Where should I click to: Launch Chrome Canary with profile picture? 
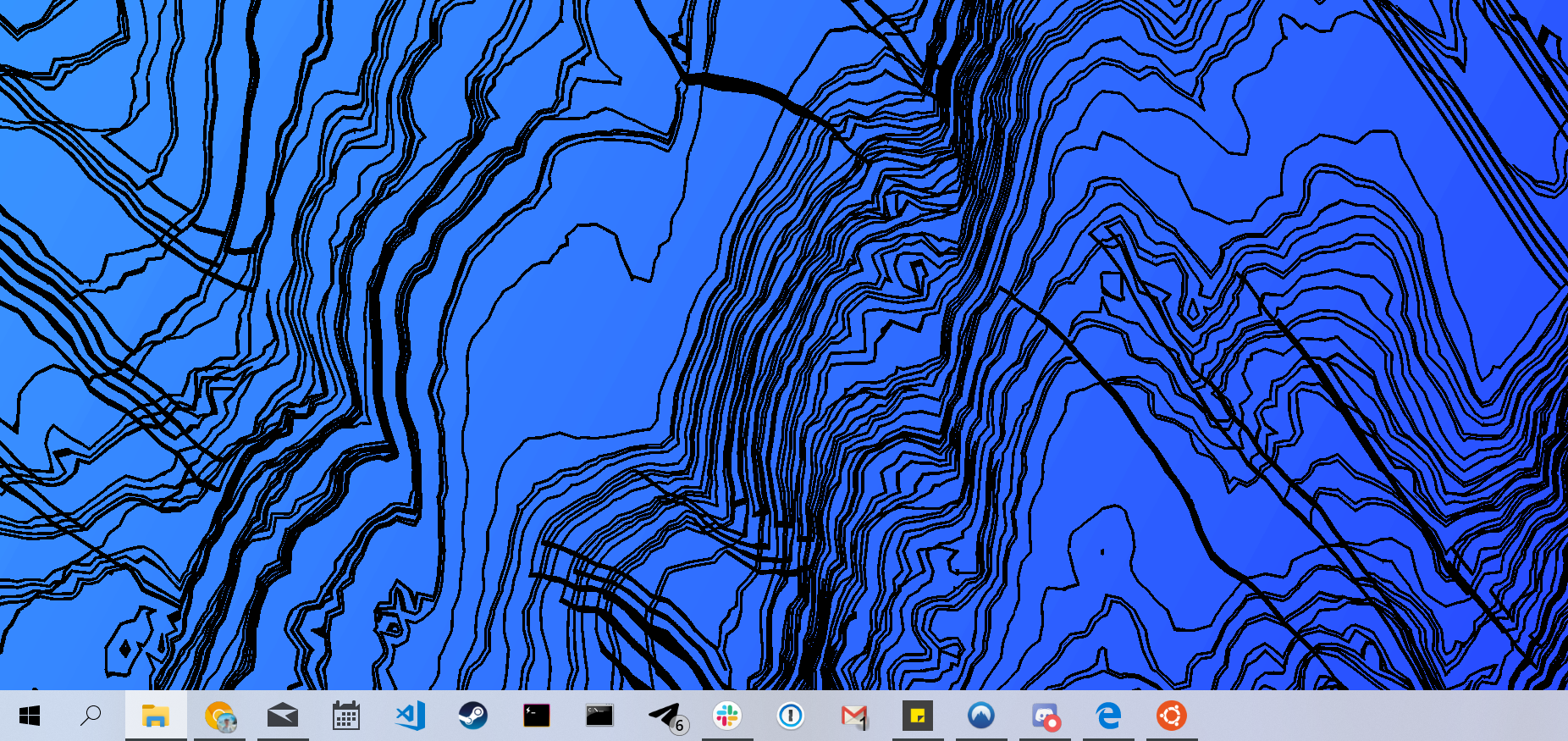pos(219,716)
